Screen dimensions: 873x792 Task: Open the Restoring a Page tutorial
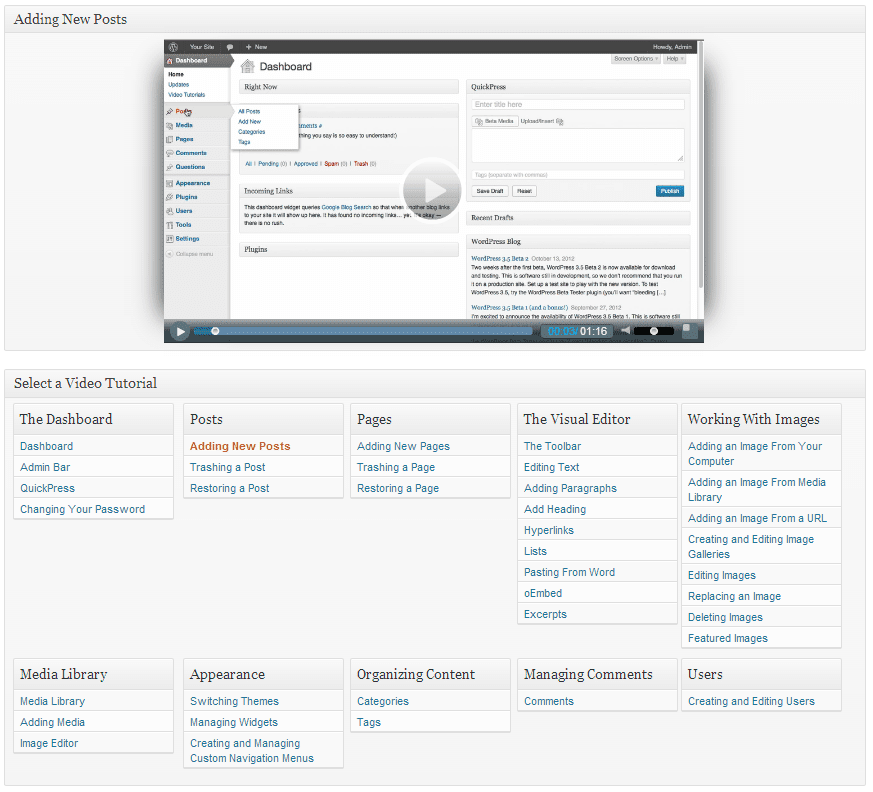(398, 489)
